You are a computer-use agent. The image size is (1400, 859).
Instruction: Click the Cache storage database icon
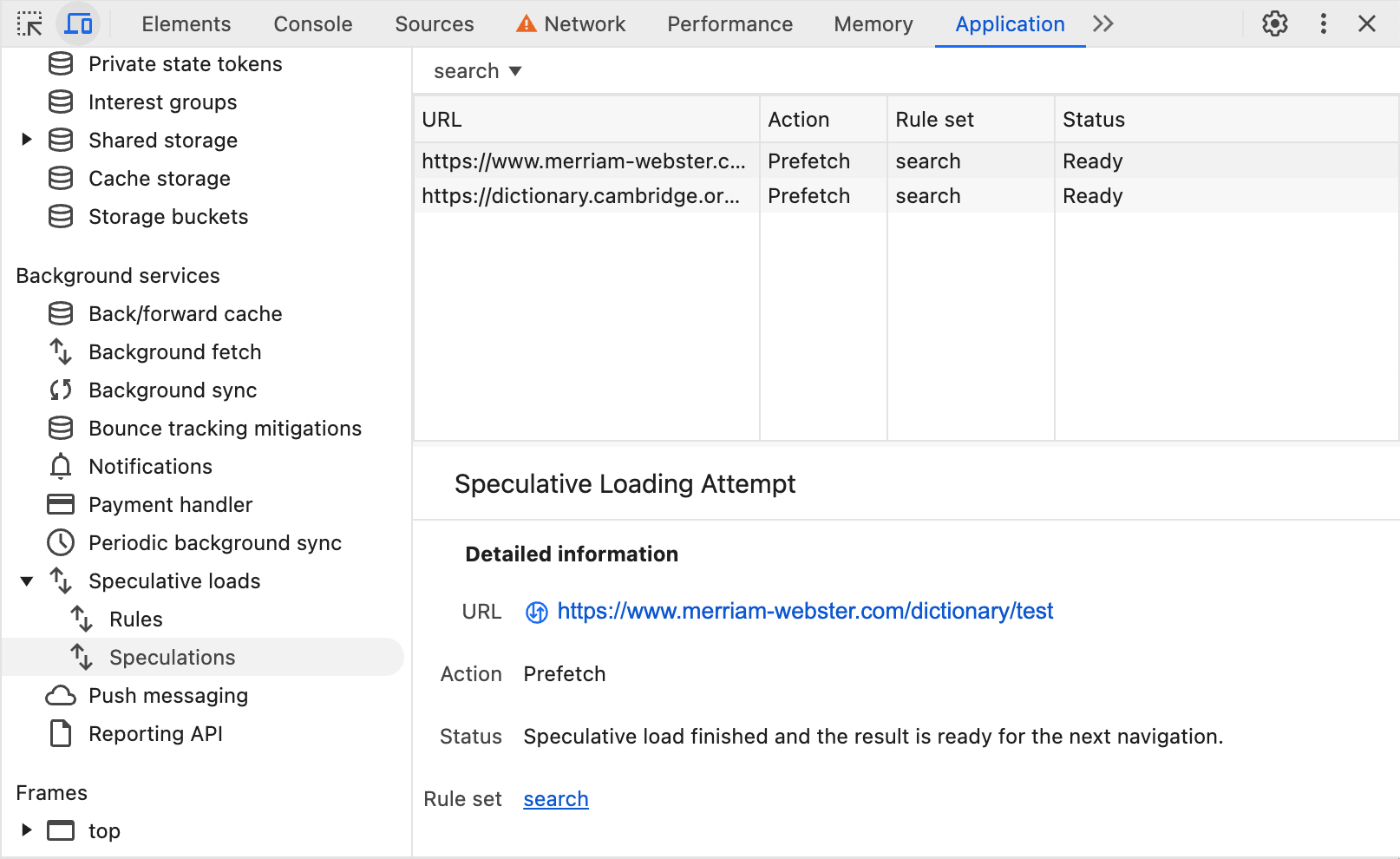[x=60, y=178]
